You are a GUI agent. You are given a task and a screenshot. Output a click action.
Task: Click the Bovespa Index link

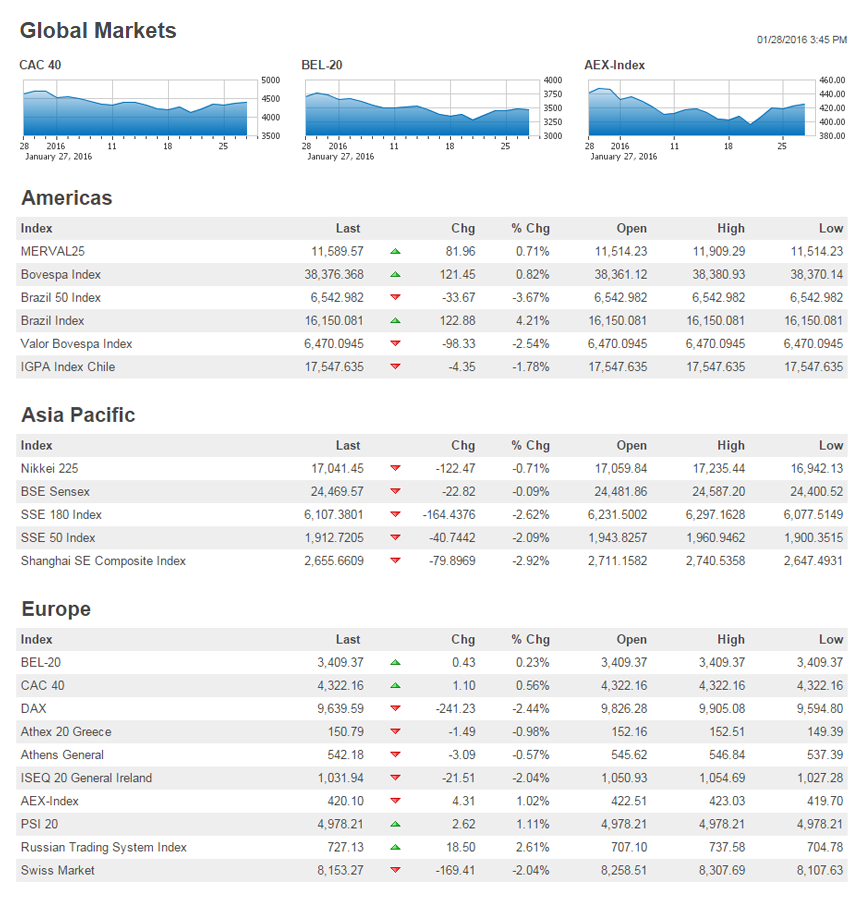[60, 275]
